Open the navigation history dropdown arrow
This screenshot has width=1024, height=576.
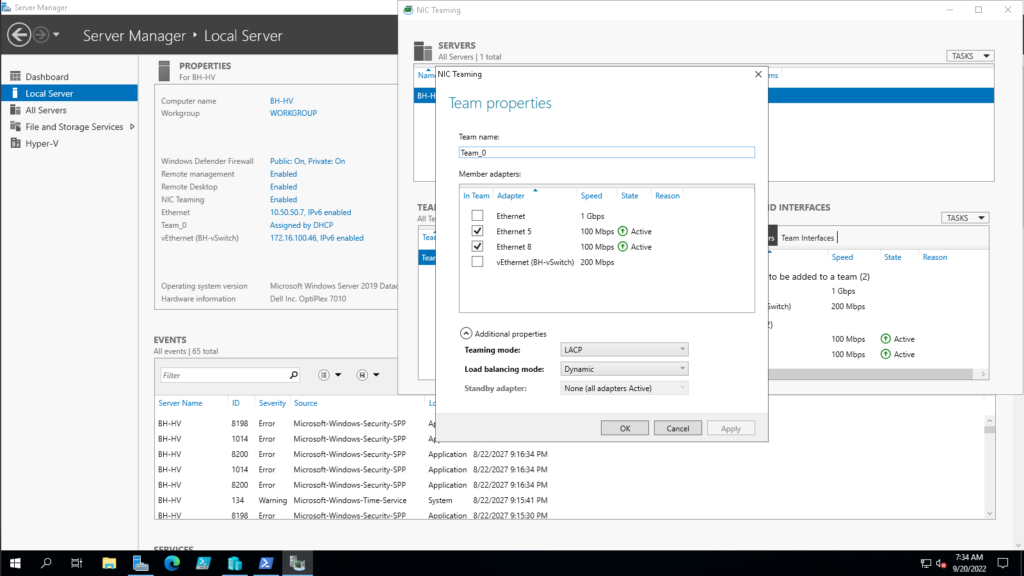click(56, 35)
